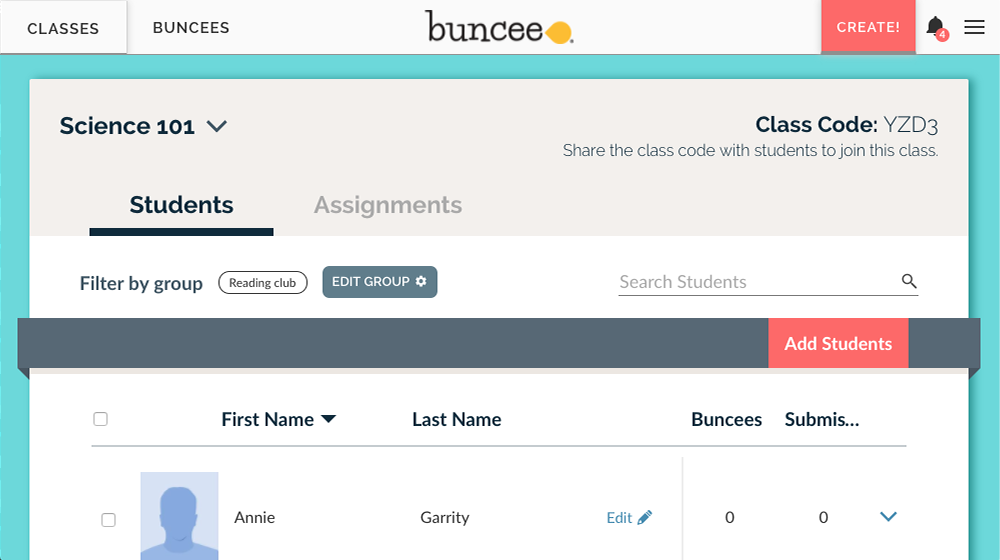Click the gear icon on Edit Group

click(x=421, y=282)
